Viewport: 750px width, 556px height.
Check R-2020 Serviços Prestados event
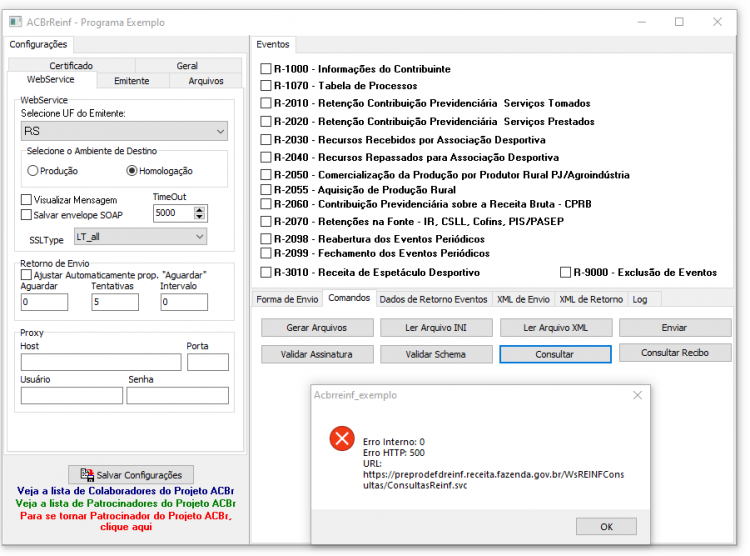tap(265, 122)
